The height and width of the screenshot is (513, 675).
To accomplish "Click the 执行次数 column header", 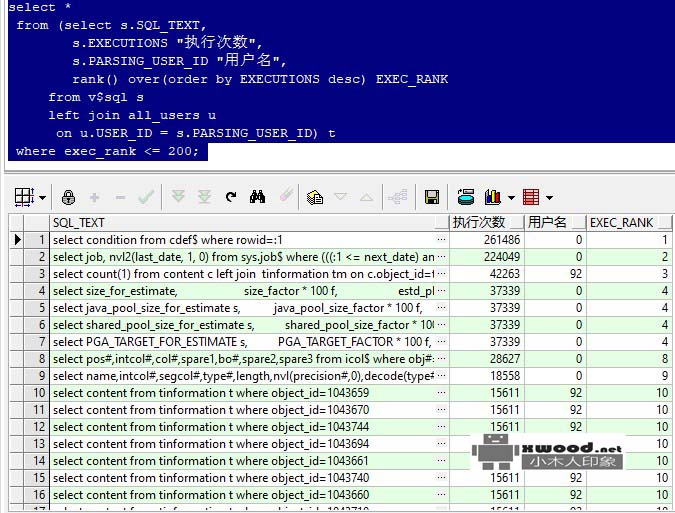I will (487, 223).
